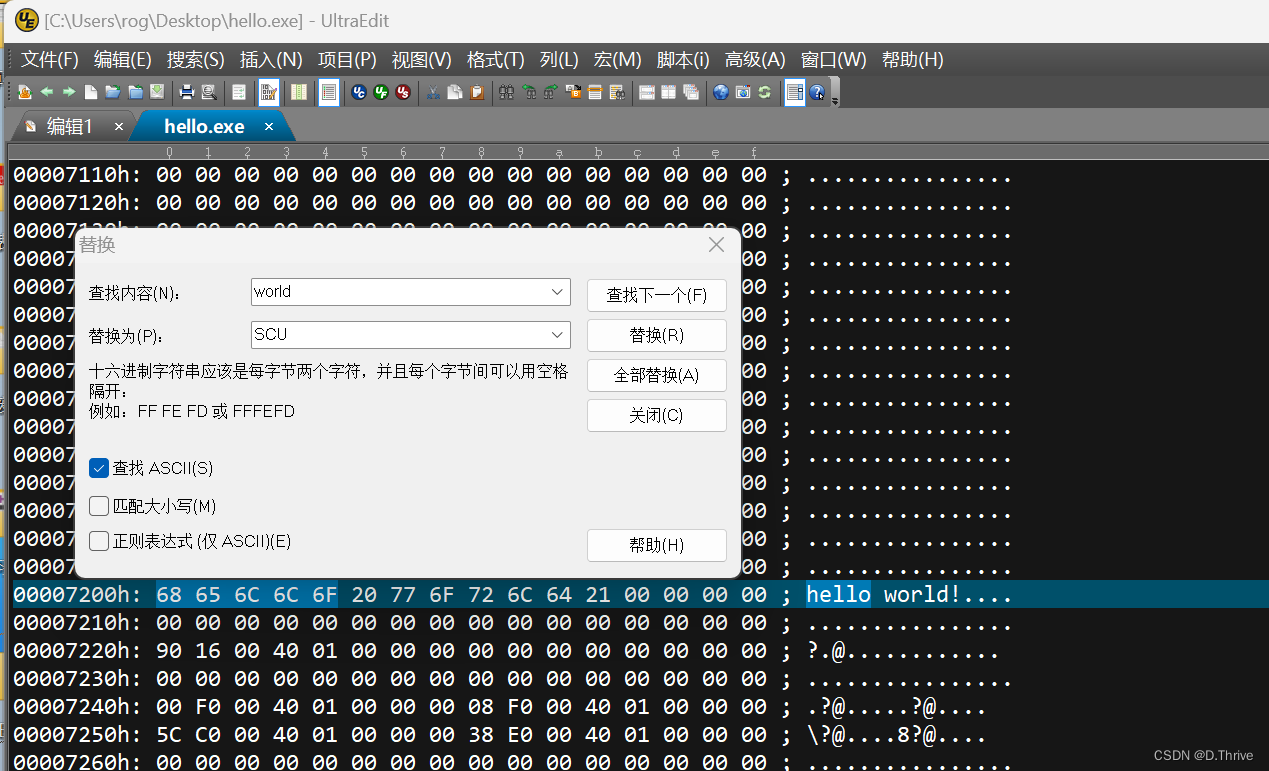Enable 匹配大小写(M) option
The image size is (1269, 771).
98,505
